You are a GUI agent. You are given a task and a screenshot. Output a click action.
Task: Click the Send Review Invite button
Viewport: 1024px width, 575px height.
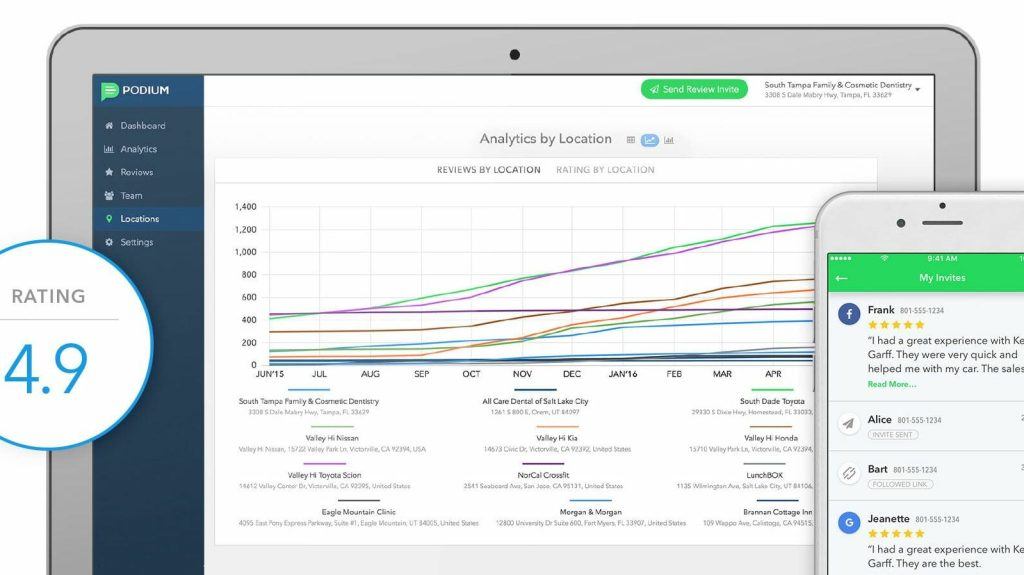coord(694,90)
